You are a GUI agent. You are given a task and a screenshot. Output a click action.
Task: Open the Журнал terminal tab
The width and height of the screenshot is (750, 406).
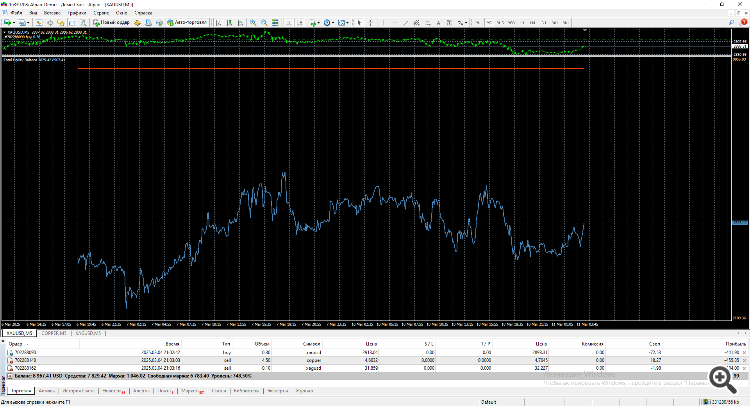click(x=304, y=391)
